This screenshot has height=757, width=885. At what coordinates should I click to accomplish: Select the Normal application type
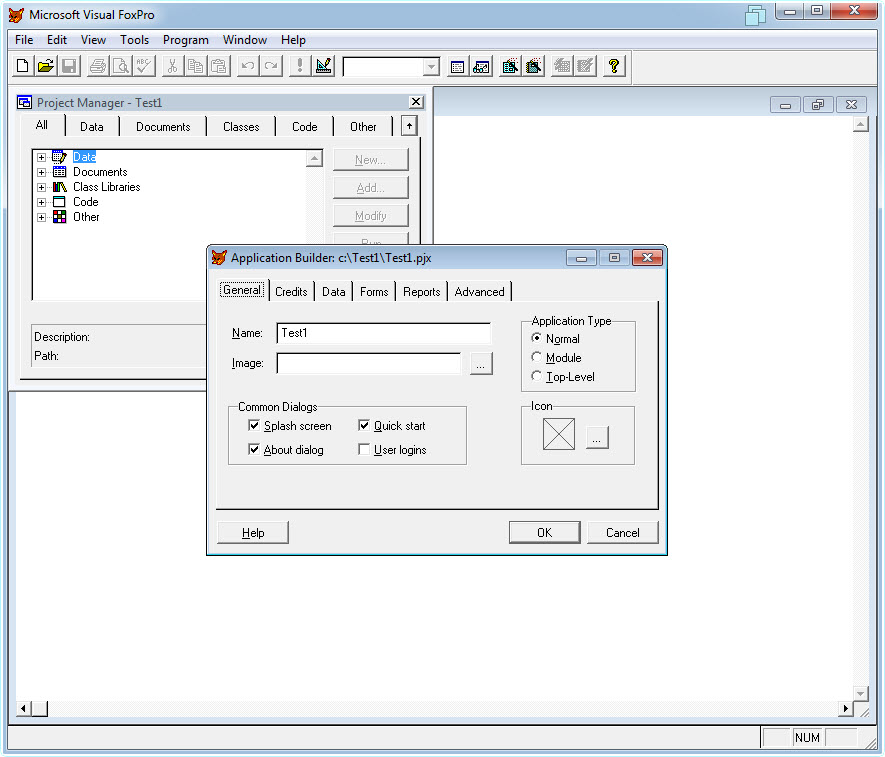537,338
